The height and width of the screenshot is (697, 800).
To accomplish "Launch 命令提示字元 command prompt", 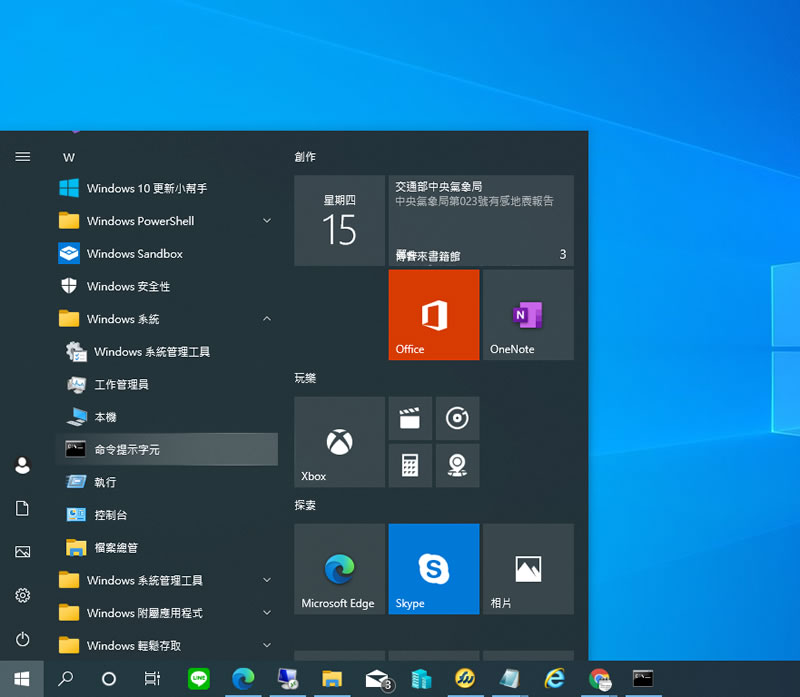I will [167, 450].
